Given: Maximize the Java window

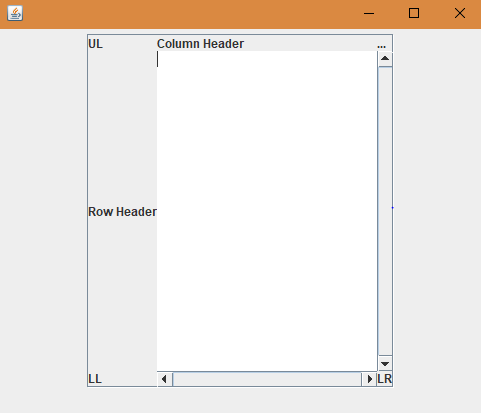Looking at the screenshot, I should click(x=414, y=13).
